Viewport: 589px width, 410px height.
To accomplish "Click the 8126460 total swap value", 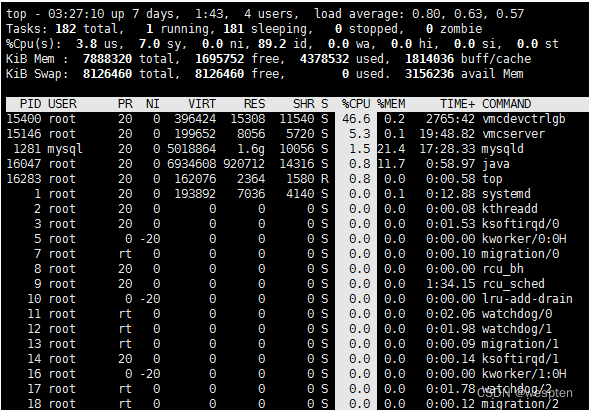I will [x=107, y=74].
